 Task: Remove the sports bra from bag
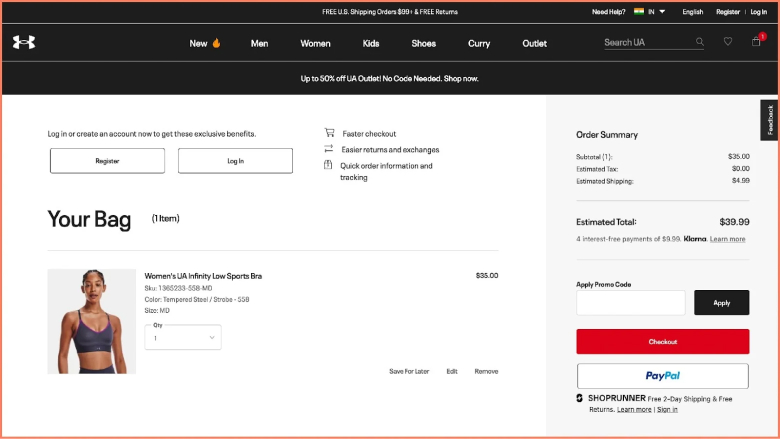(x=486, y=371)
